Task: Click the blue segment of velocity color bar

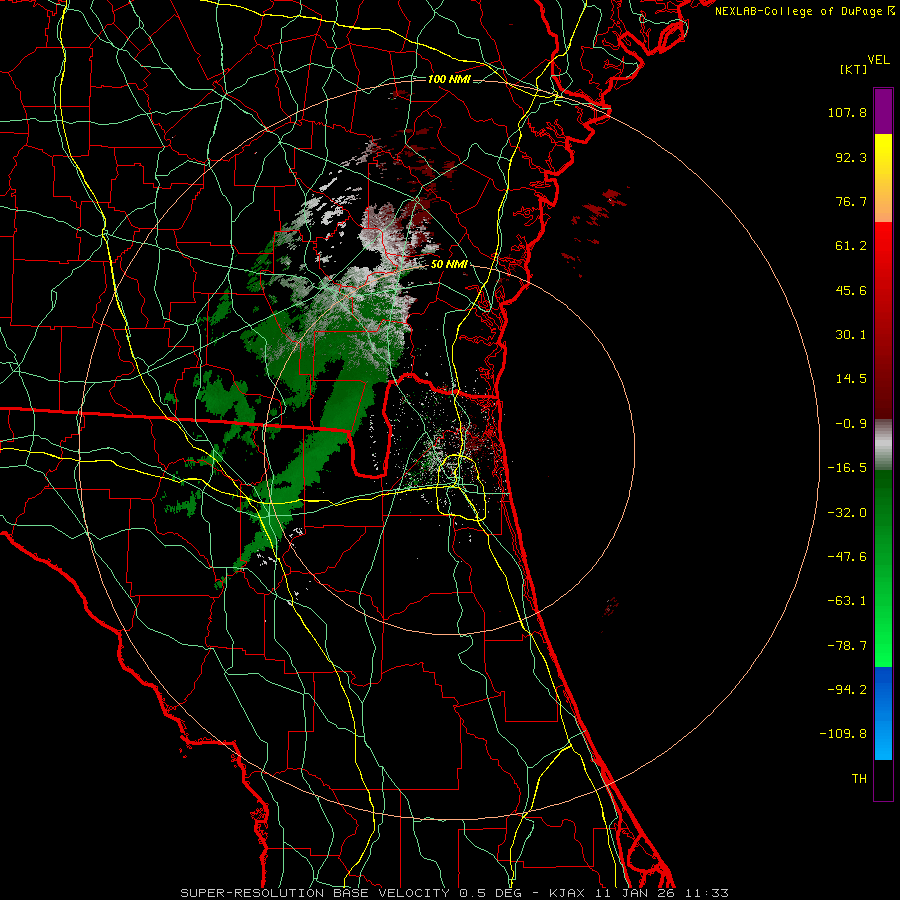Action: (x=883, y=713)
